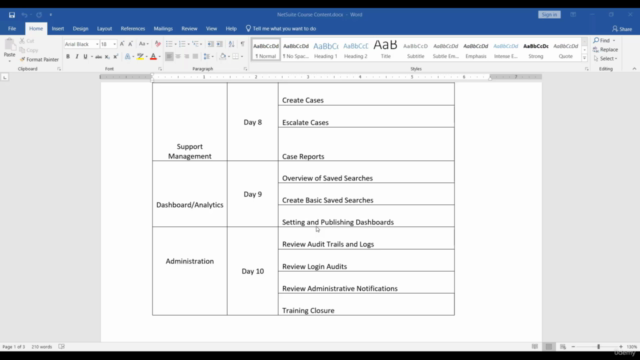Screen dimensions: 640x360
Task: Open the Text Effects icon
Action: (128, 57)
